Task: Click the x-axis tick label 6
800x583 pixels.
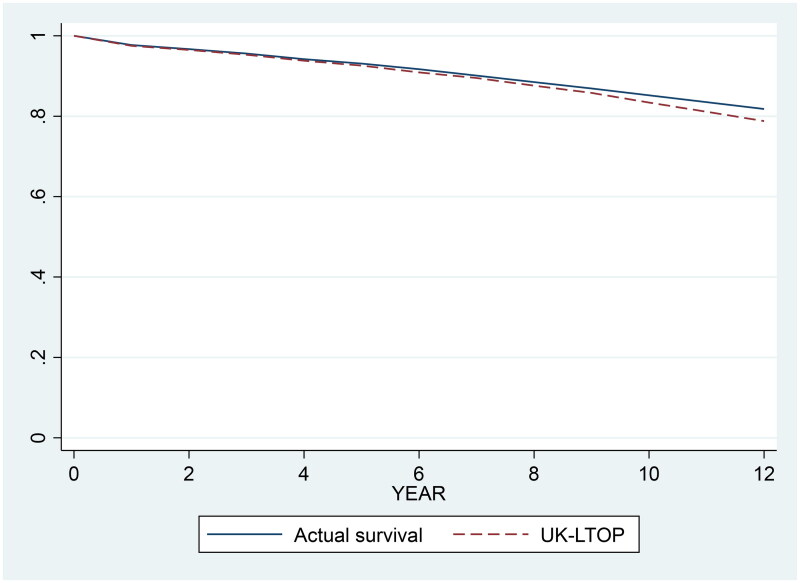Action: coord(419,471)
